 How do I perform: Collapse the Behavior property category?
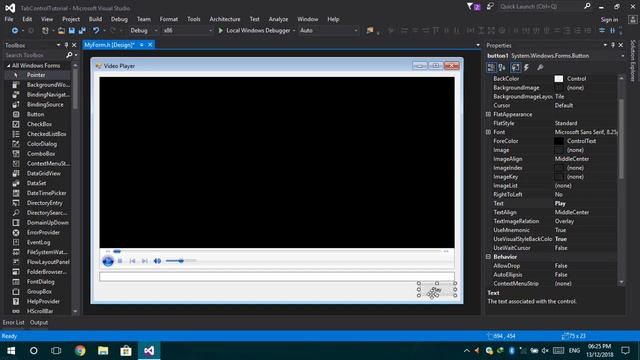click(488, 257)
